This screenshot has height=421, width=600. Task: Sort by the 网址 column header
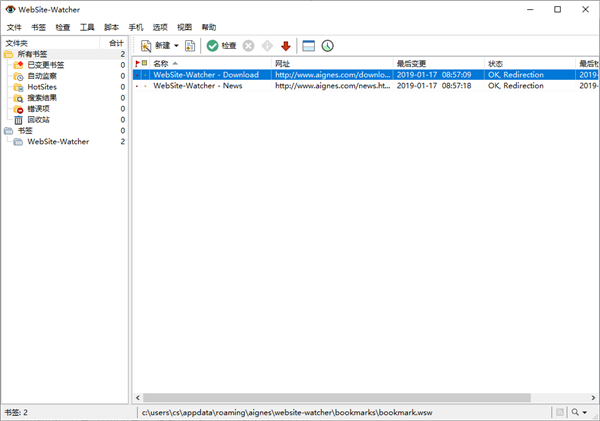click(332, 64)
